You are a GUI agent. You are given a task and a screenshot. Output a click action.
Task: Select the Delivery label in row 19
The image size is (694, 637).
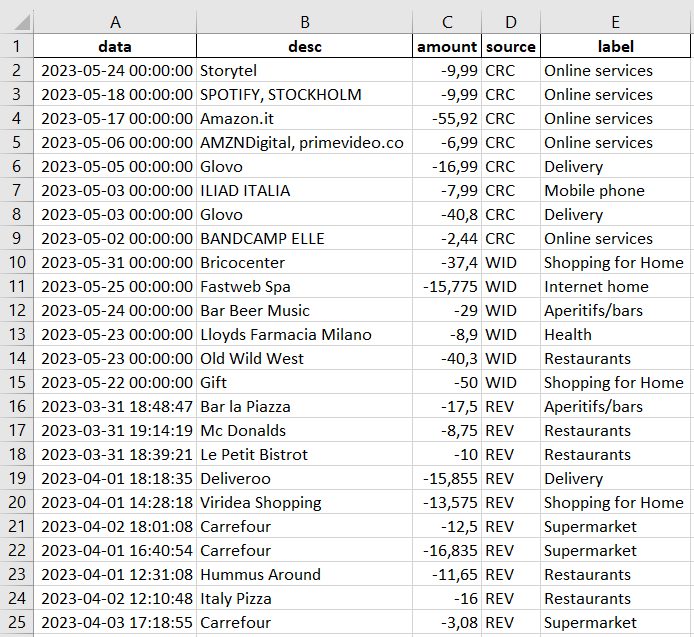[615, 478]
